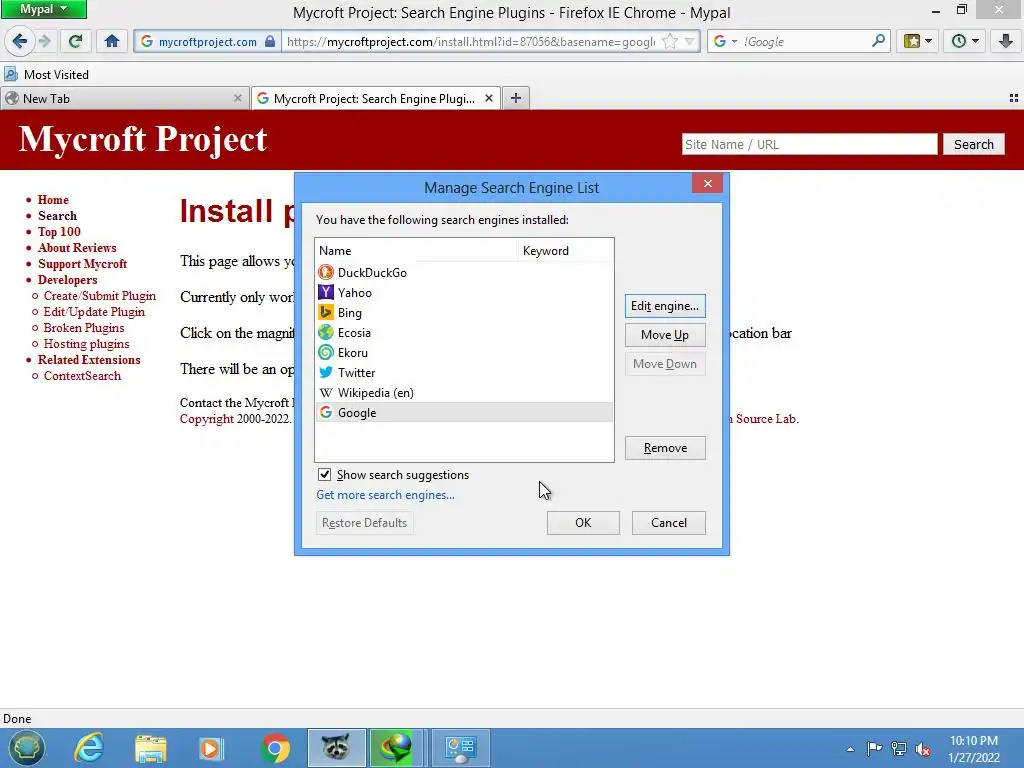Open the ContextSearch link

(82, 376)
